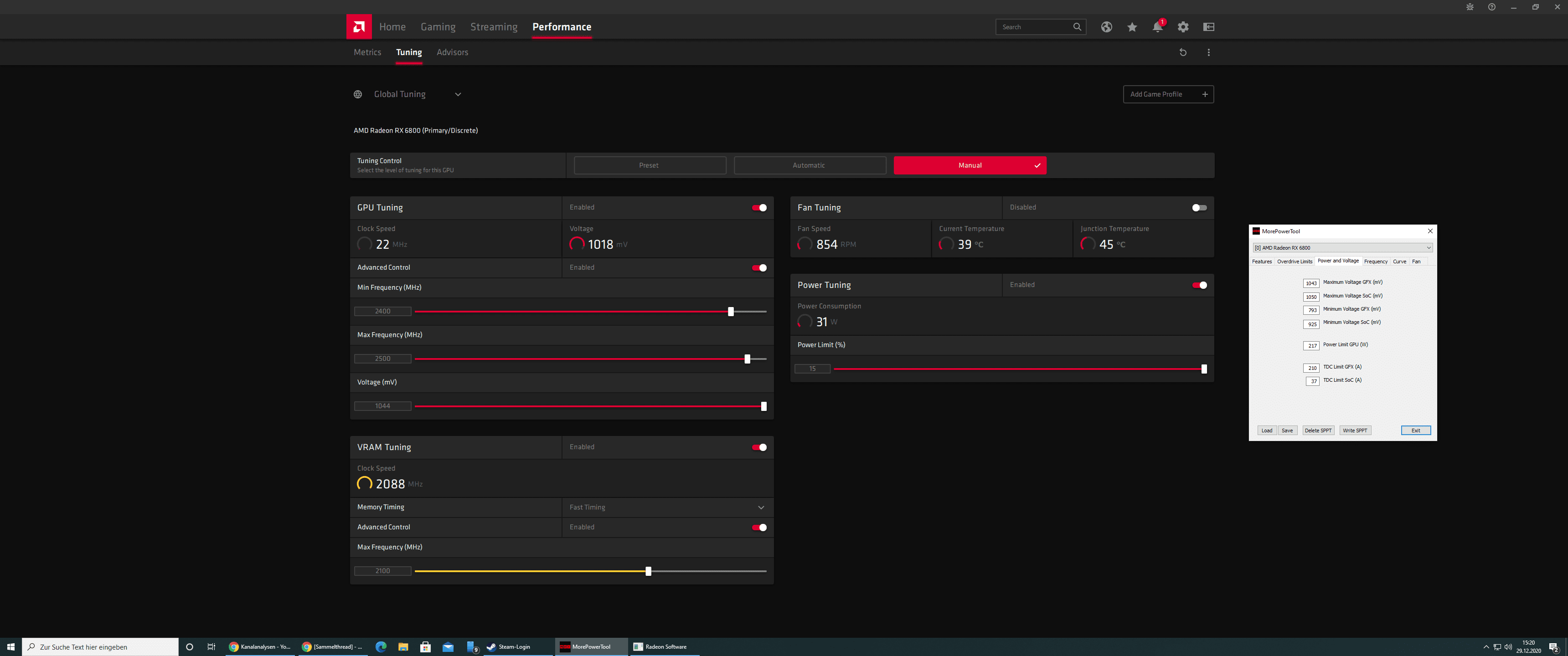The image size is (1568, 656).
Task: Go to the Gaming tab
Action: point(438,27)
